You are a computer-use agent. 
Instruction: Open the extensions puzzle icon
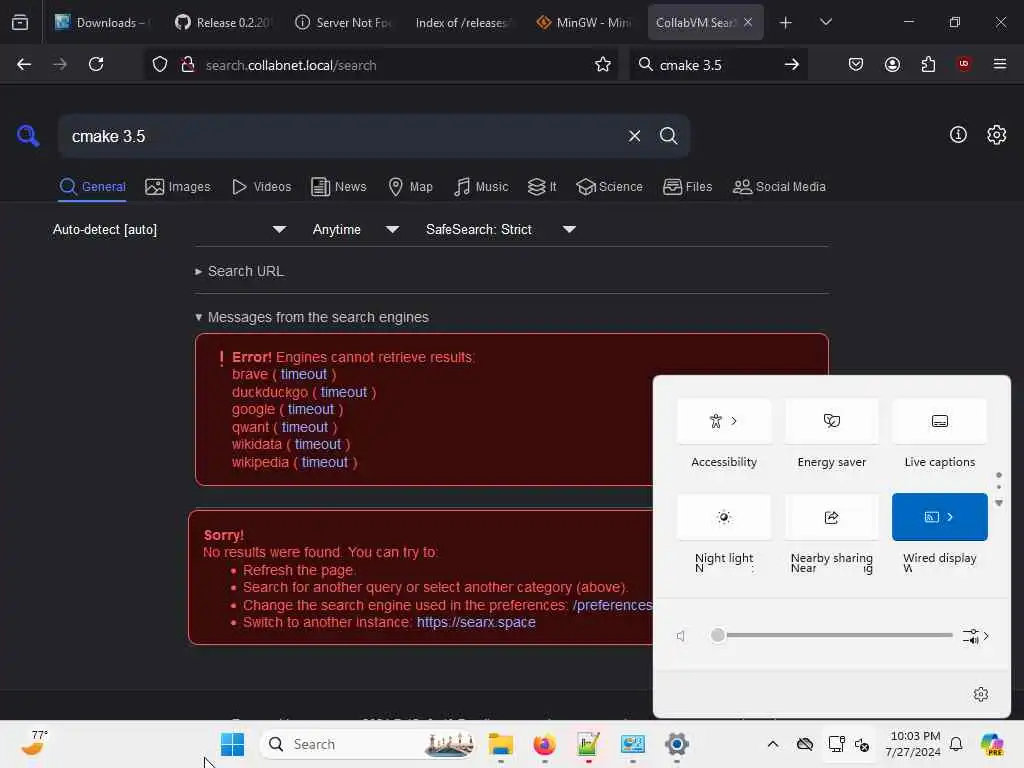pos(928,64)
